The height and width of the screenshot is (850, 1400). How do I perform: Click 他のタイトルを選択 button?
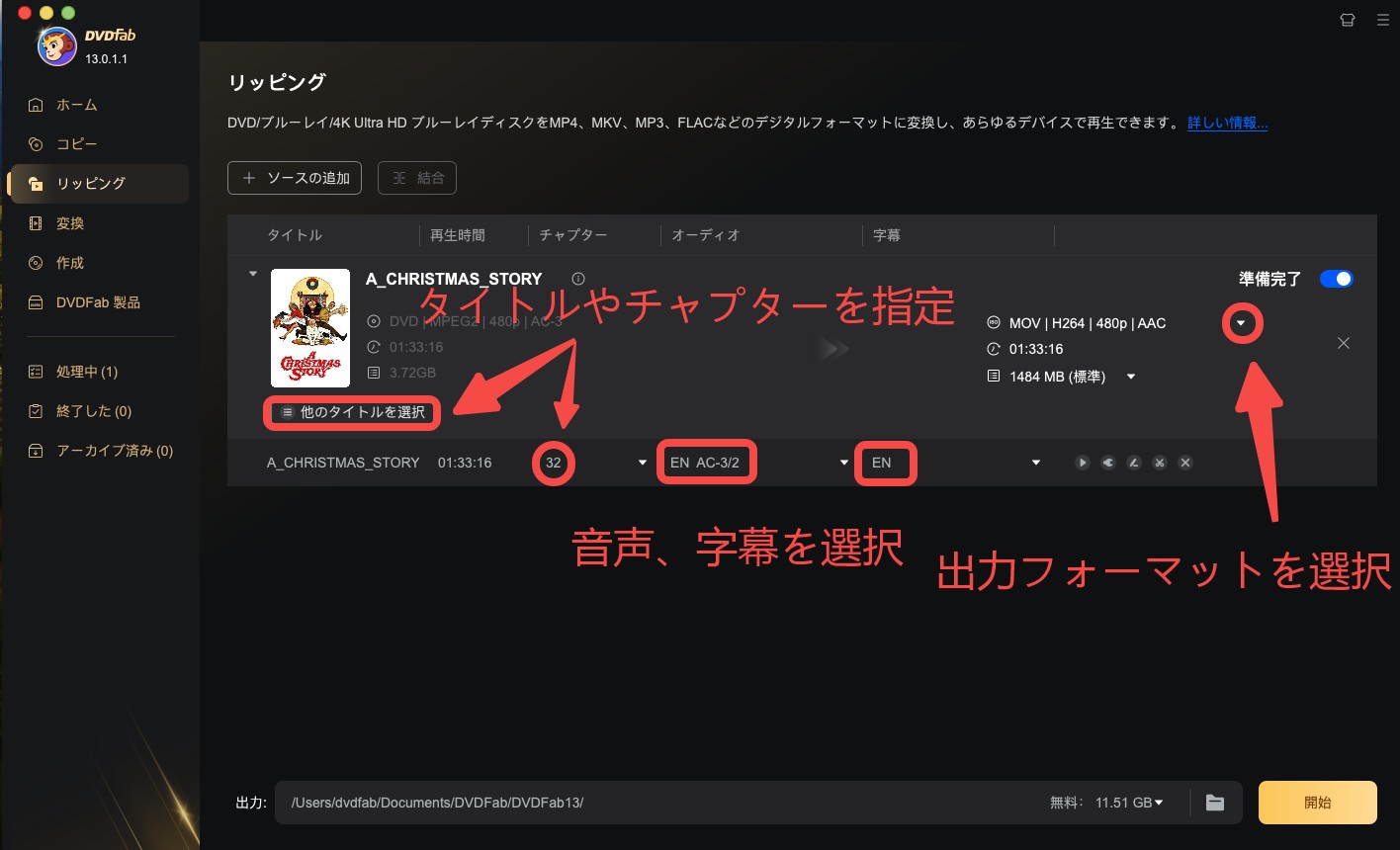[354, 412]
